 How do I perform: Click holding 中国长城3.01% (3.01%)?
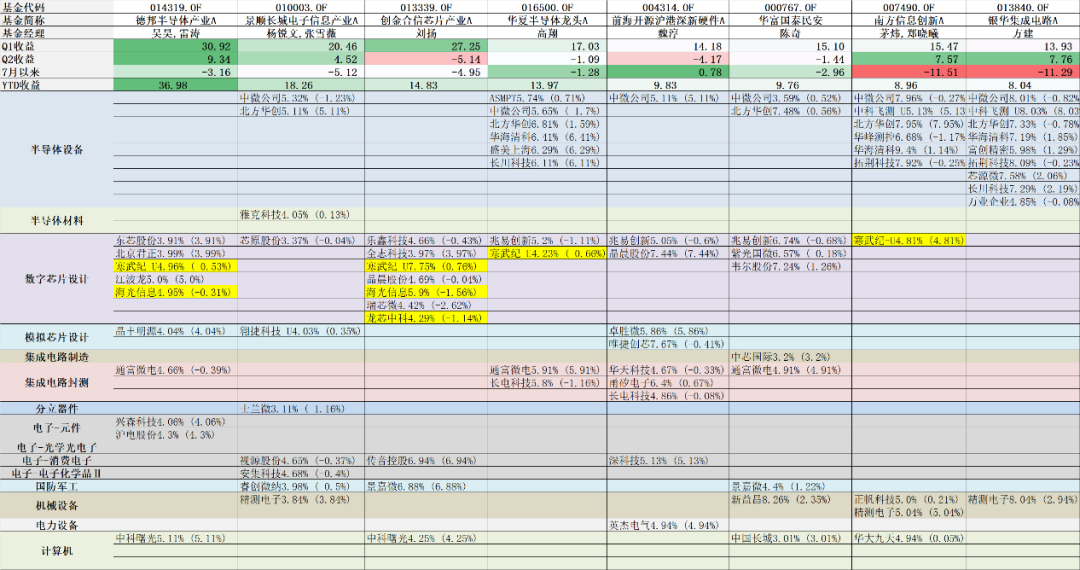pyautogui.click(x=787, y=538)
